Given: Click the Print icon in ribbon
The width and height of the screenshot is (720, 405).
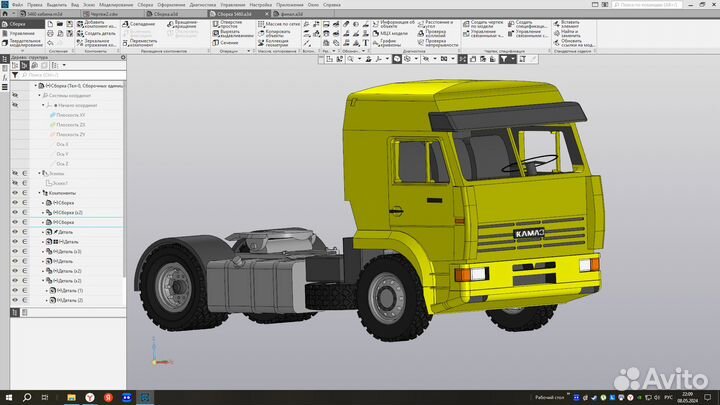Looking at the screenshot, I should click(50, 34).
